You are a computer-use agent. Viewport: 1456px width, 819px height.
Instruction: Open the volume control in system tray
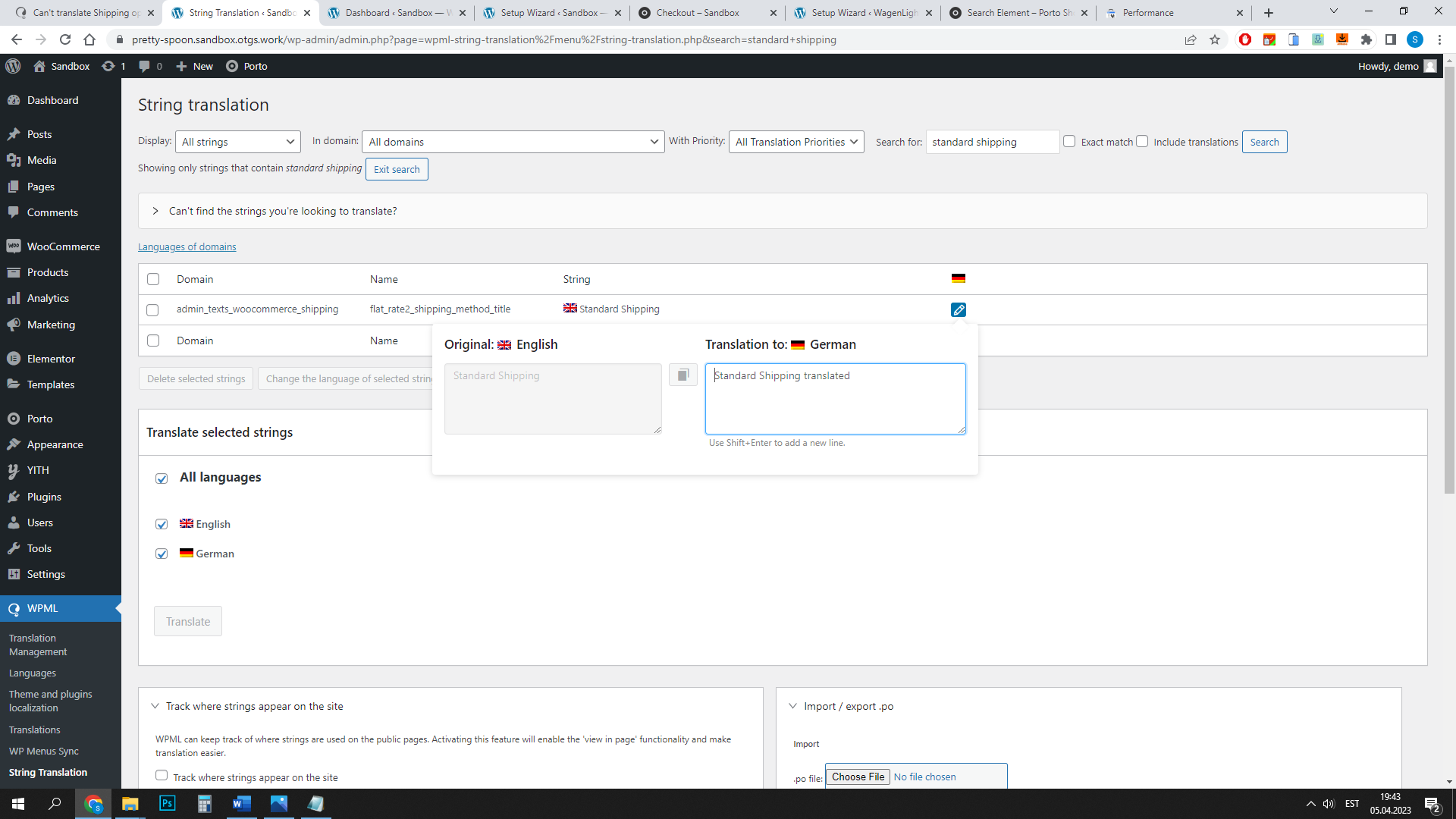click(x=1329, y=804)
